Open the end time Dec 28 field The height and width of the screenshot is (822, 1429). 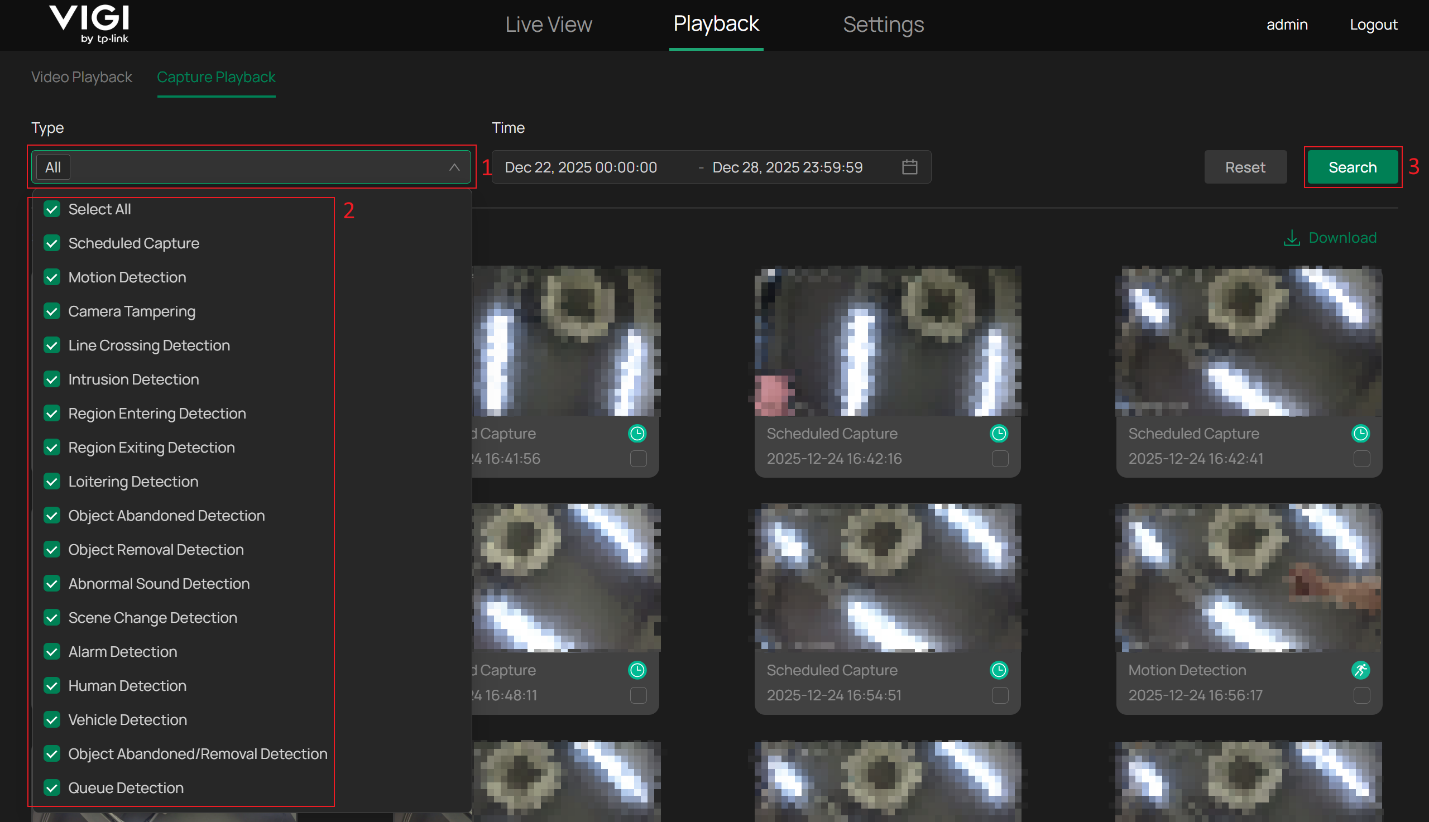click(787, 167)
